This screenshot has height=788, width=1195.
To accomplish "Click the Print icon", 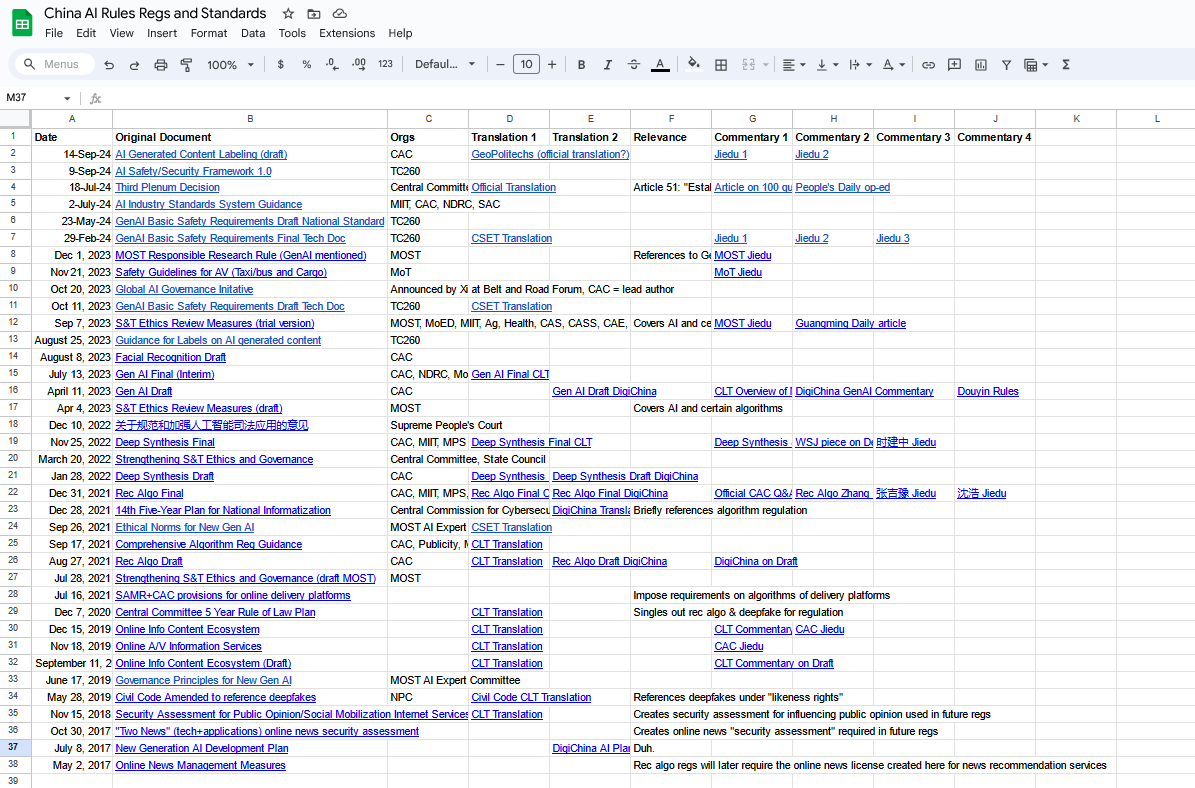I will coord(160,65).
